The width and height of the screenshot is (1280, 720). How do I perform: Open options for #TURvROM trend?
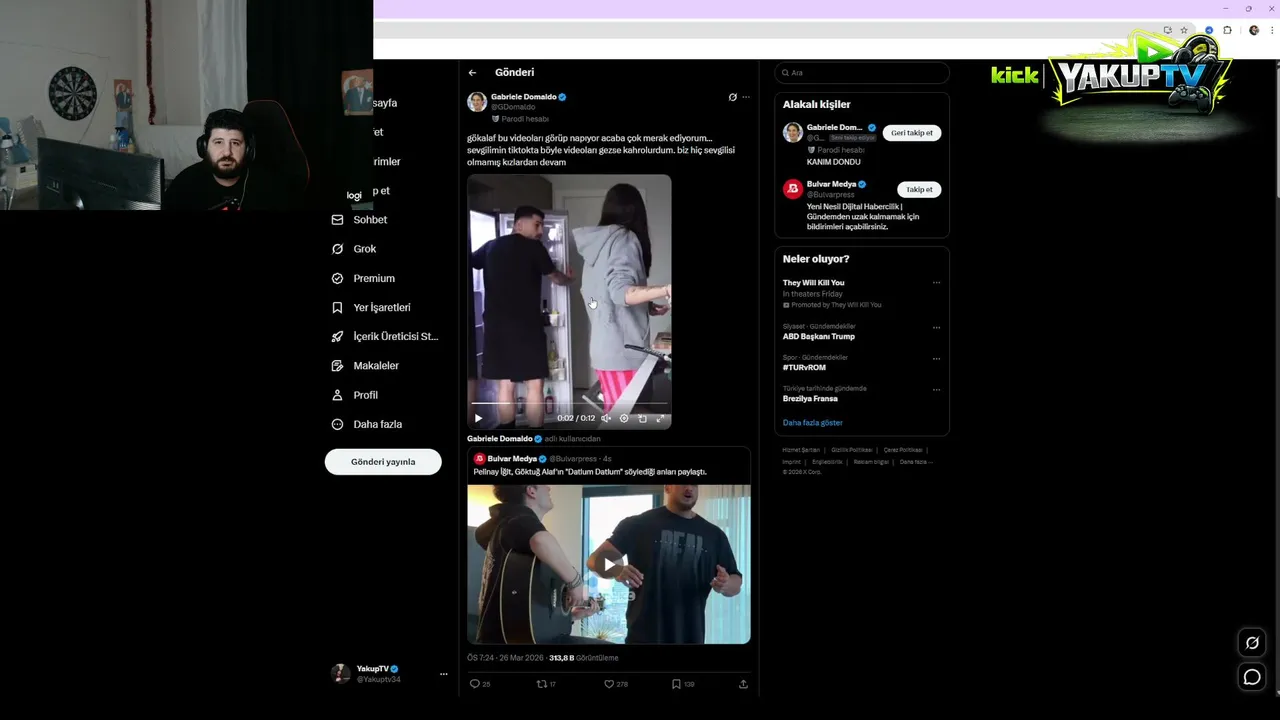pyautogui.click(x=936, y=358)
